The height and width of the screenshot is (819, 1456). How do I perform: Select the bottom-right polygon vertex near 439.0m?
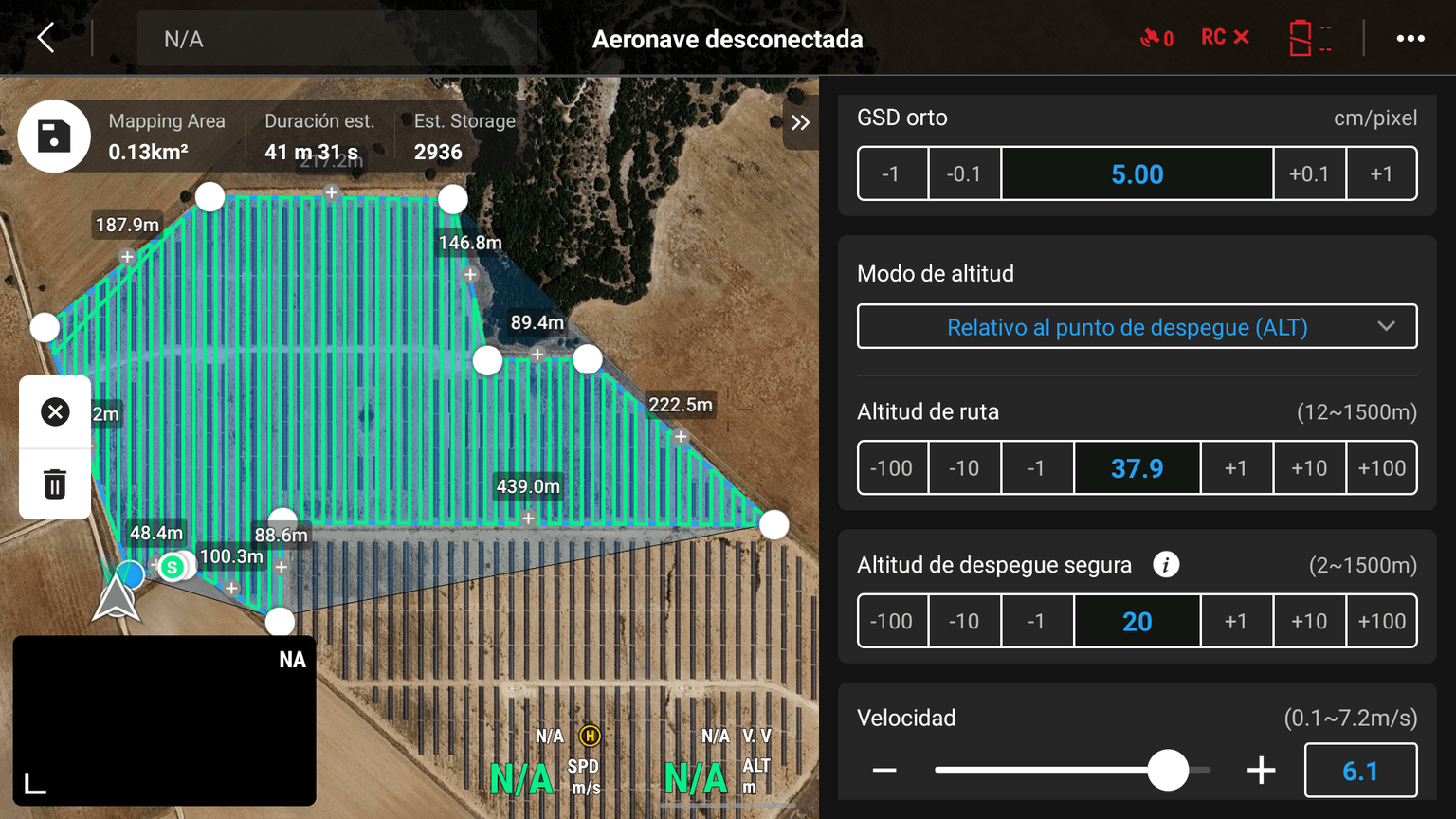(x=774, y=524)
